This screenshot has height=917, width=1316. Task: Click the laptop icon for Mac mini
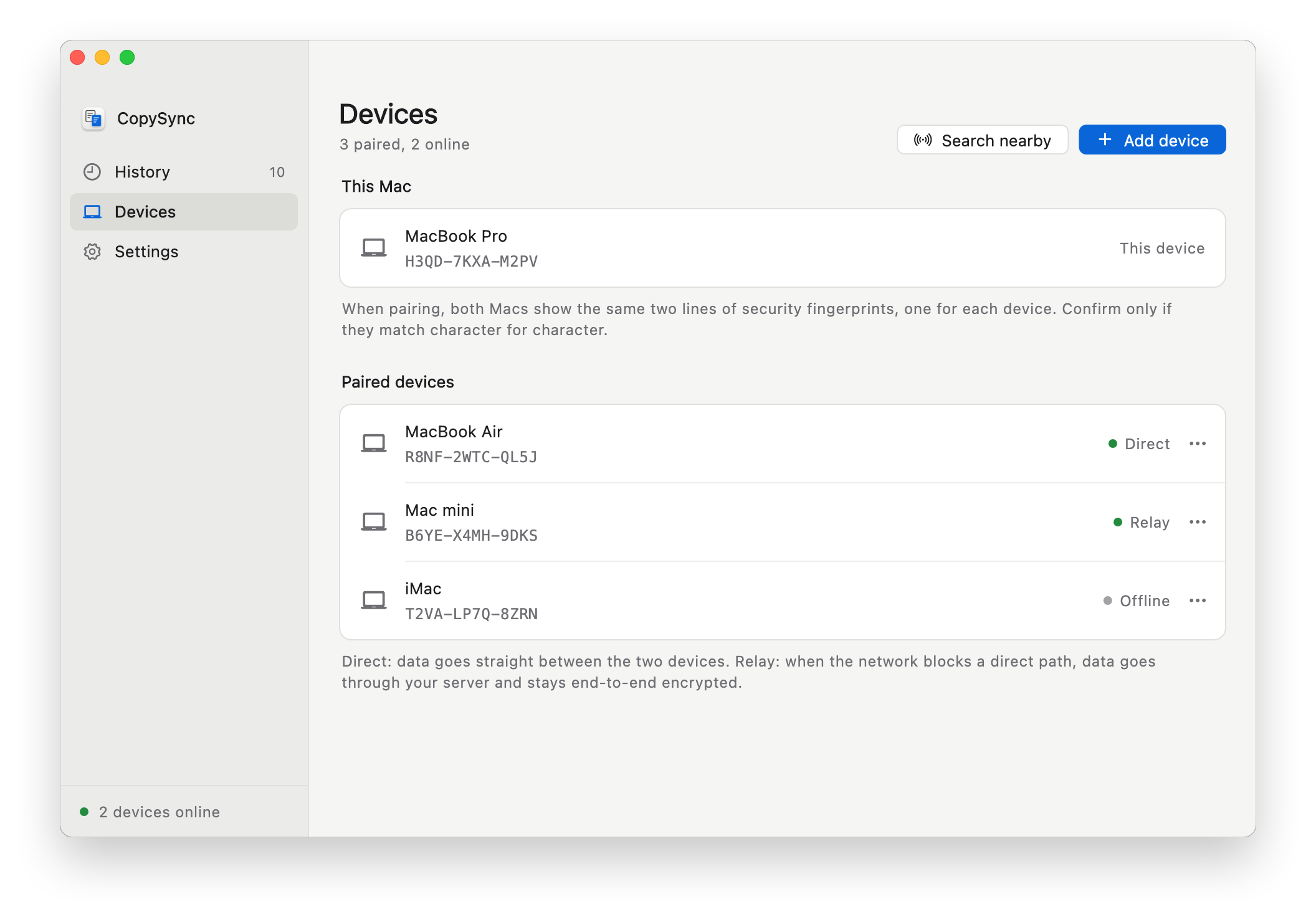point(374,522)
